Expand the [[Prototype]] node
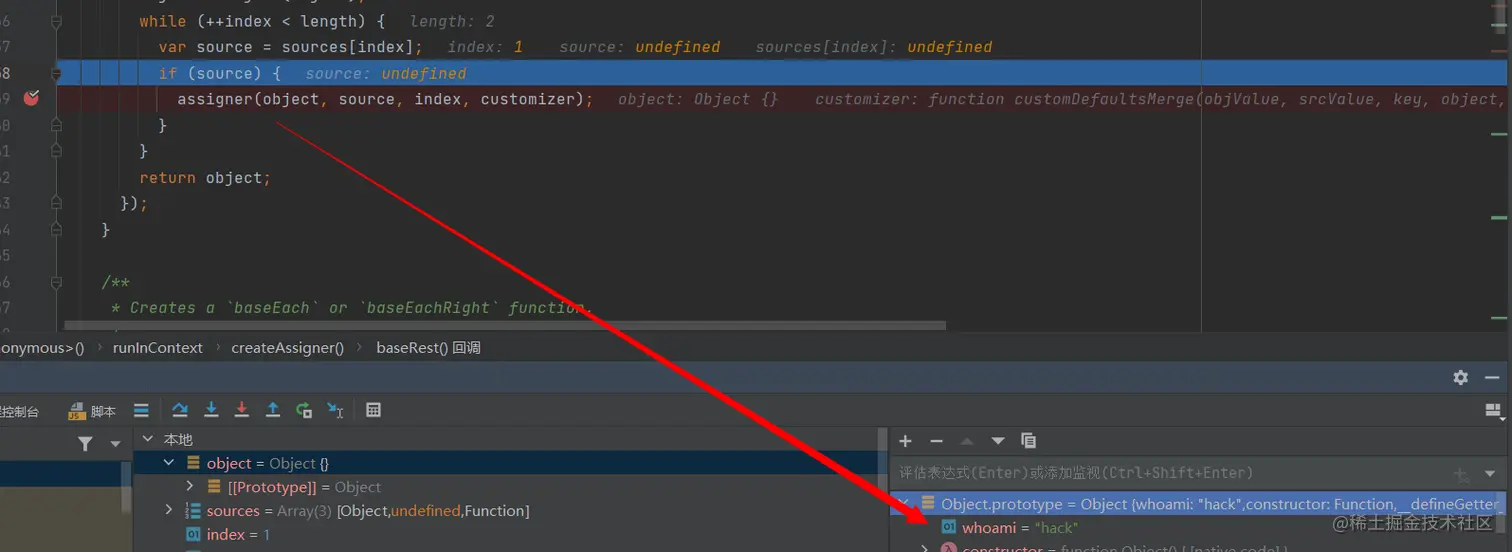 coord(190,487)
